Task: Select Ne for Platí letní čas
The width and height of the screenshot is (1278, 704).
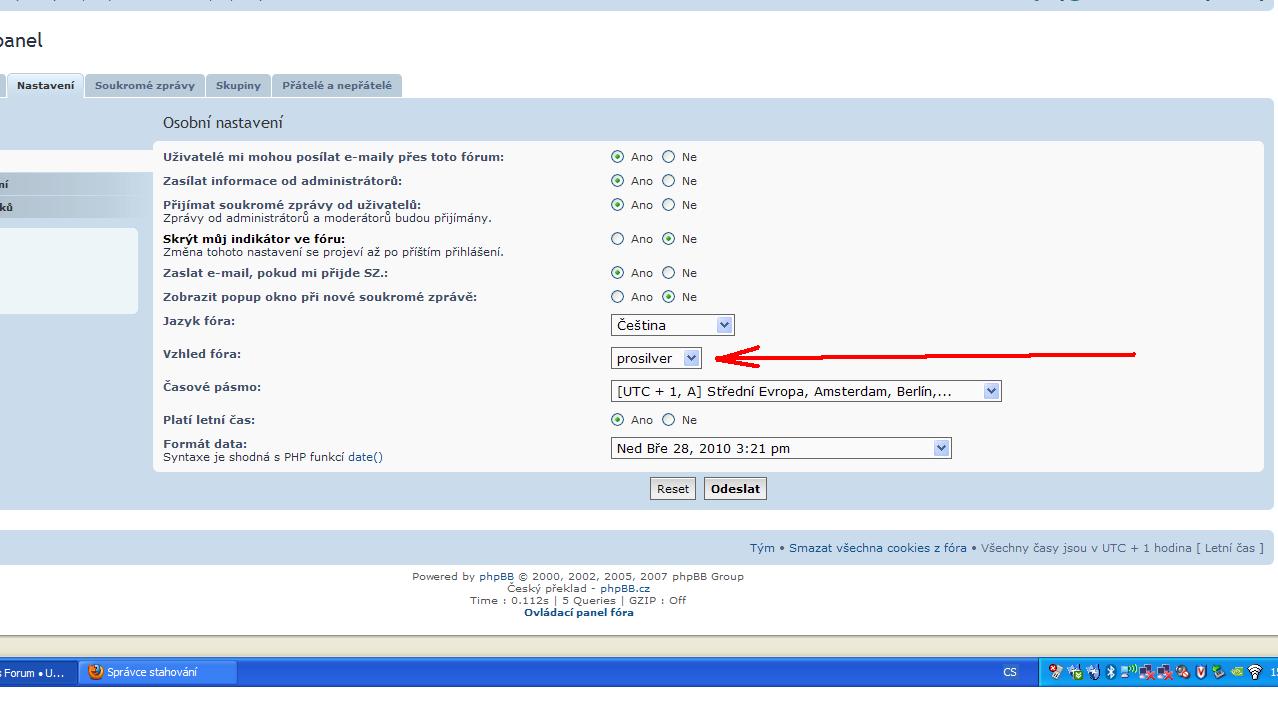Action: 669,420
